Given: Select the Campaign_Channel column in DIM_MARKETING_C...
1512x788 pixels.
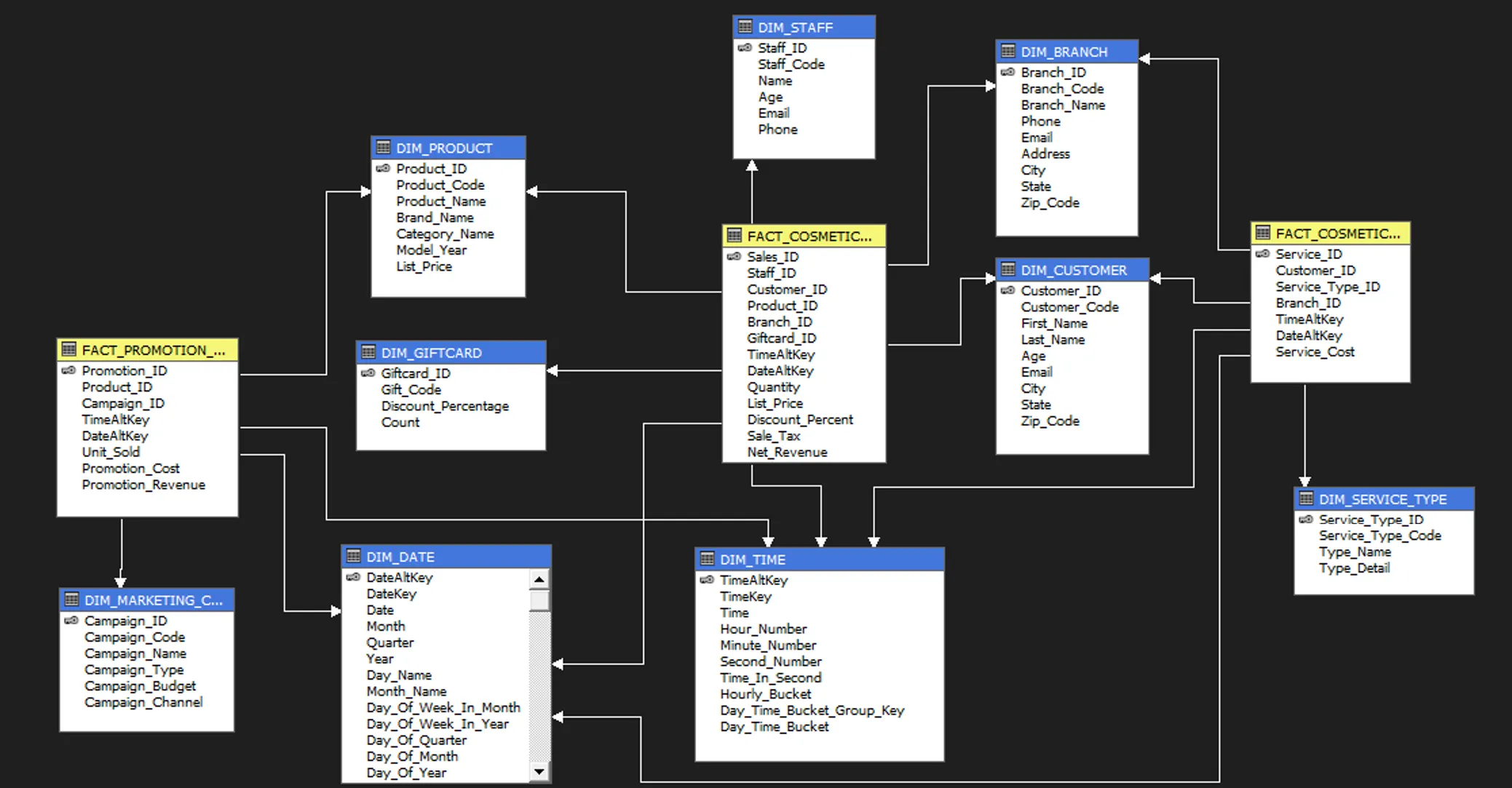Looking at the screenshot, I should coord(143,702).
